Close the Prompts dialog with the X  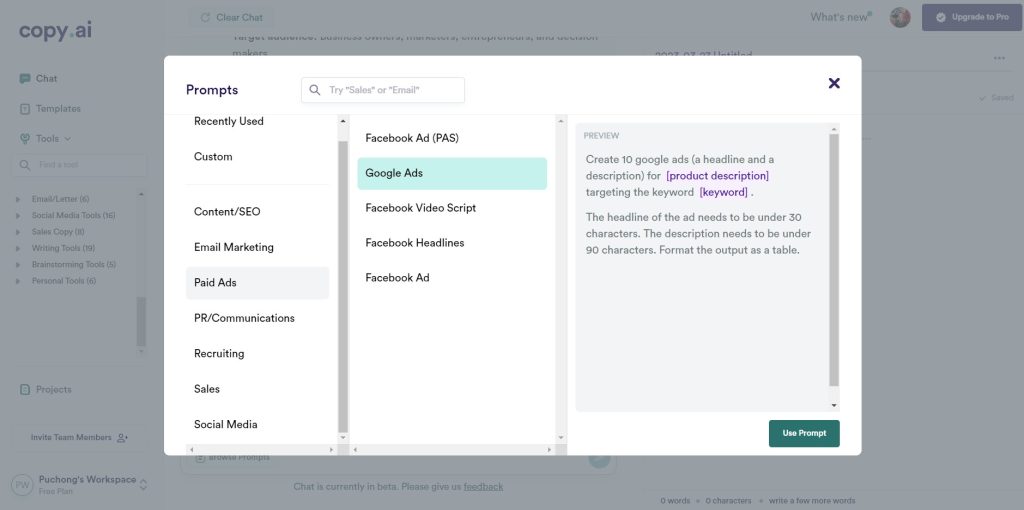834,83
